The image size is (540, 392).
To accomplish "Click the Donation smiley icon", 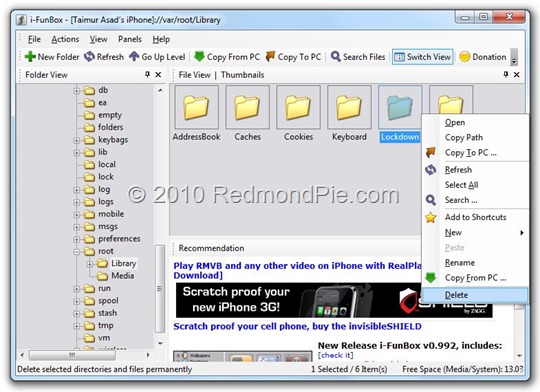I will 464,56.
